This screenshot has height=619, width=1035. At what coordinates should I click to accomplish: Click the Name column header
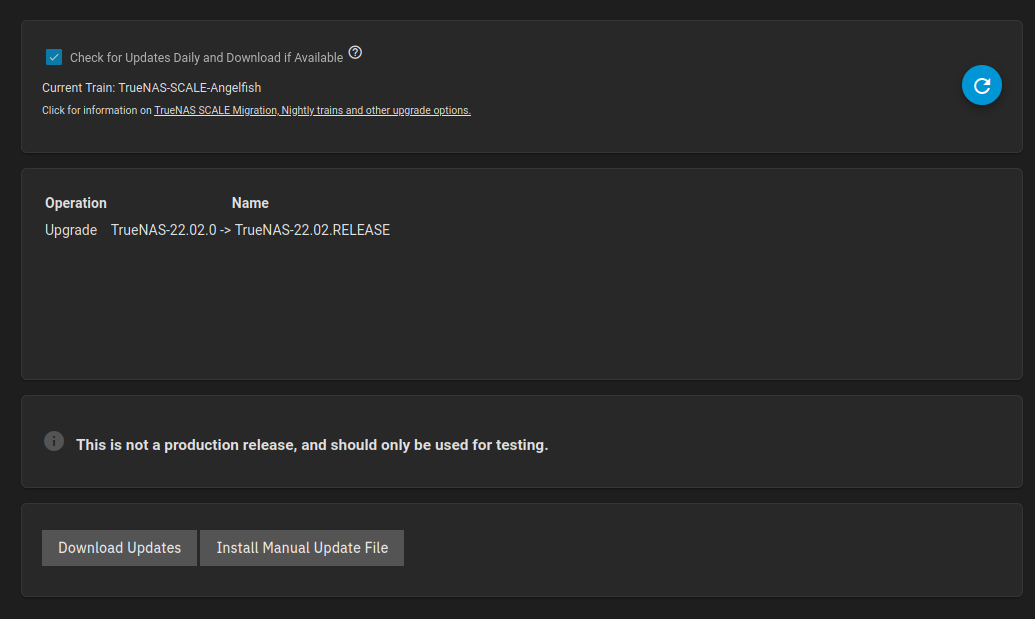(x=250, y=203)
